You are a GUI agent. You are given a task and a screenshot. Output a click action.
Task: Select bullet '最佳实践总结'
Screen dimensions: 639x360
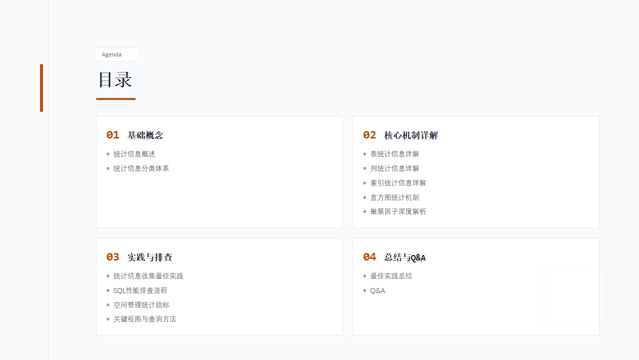[391, 276]
